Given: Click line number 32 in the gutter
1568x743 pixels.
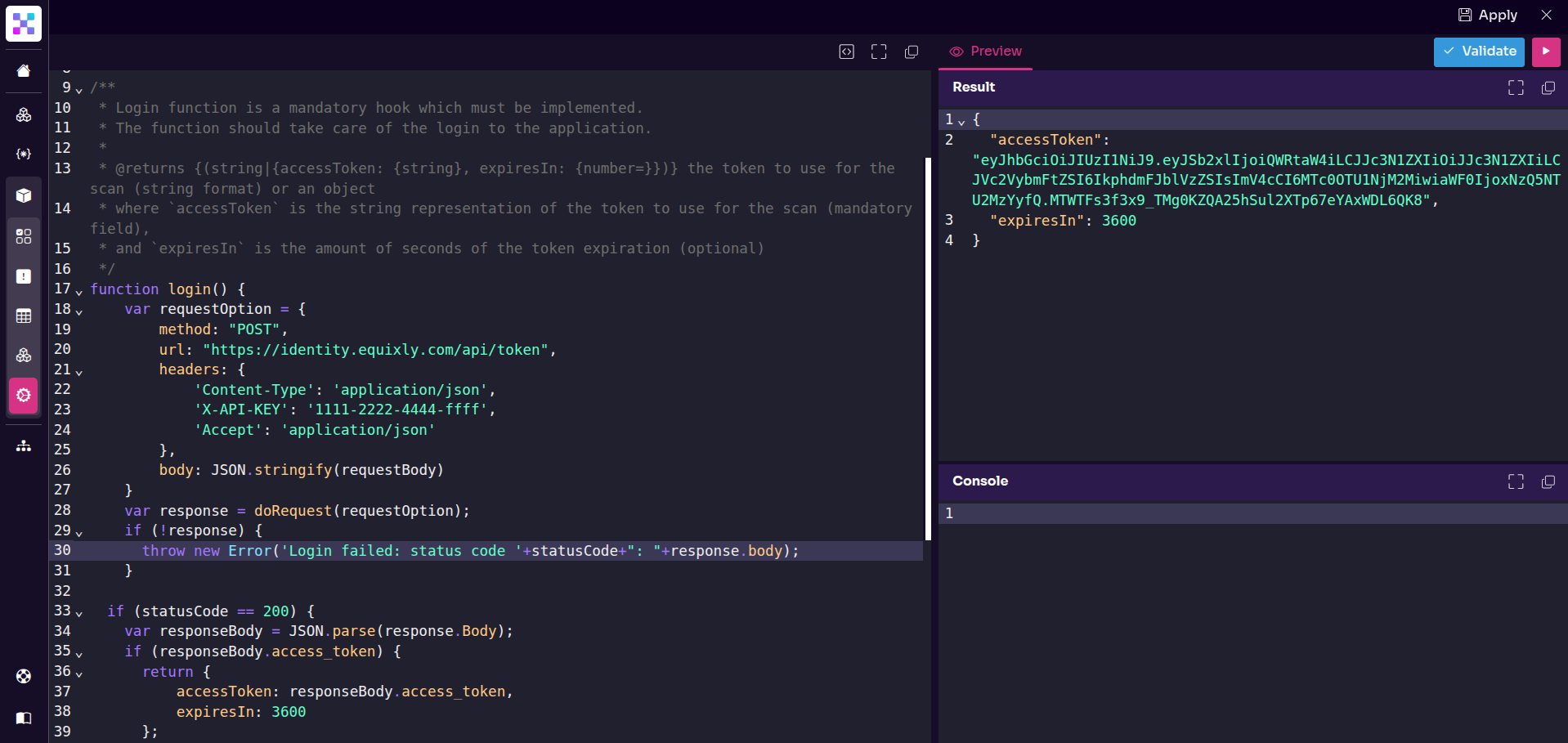Looking at the screenshot, I should (62, 591).
